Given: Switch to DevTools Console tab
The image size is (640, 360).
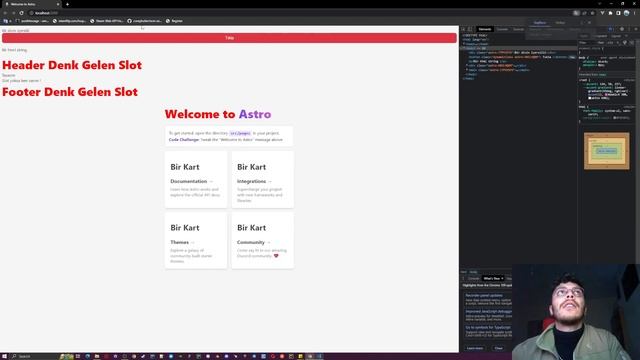Looking at the screenshot, I should point(502,29).
